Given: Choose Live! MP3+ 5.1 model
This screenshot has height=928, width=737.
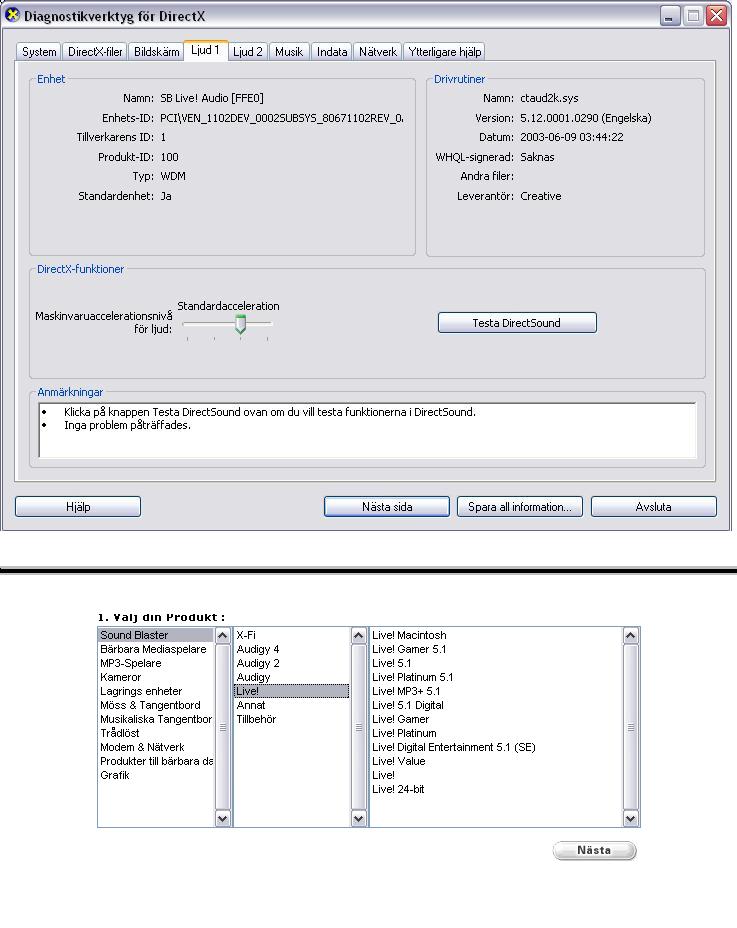Looking at the screenshot, I should [496, 691].
